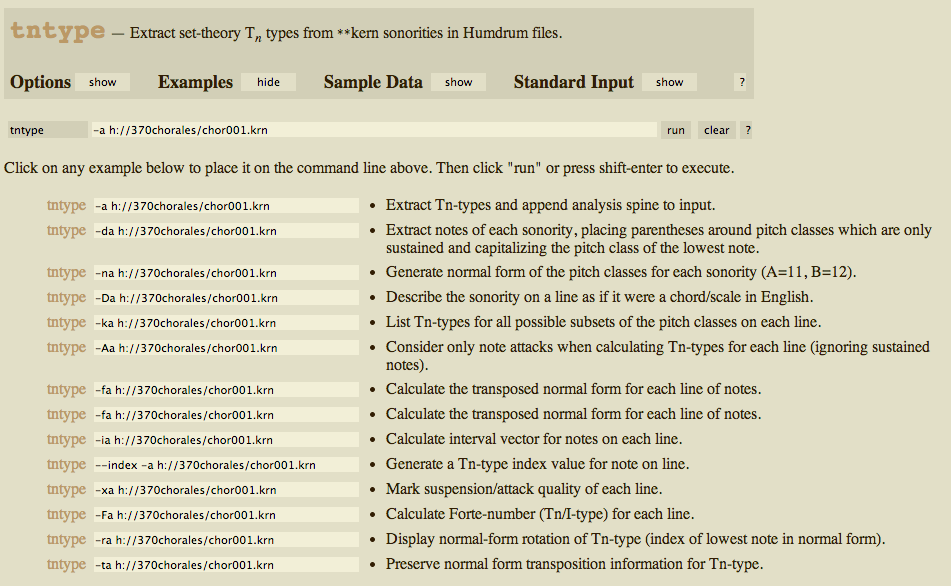Show the Sample Data section

point(458,82)
